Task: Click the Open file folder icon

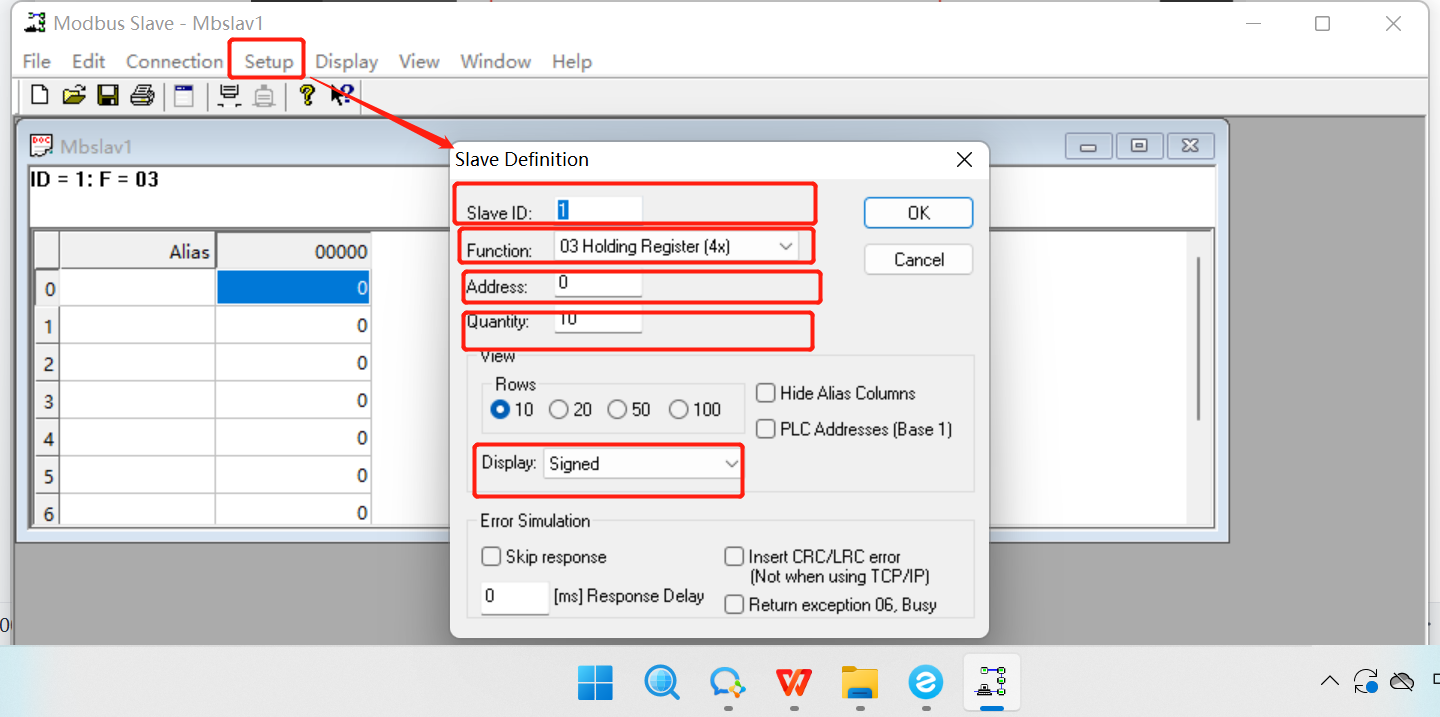Action: 73,95
